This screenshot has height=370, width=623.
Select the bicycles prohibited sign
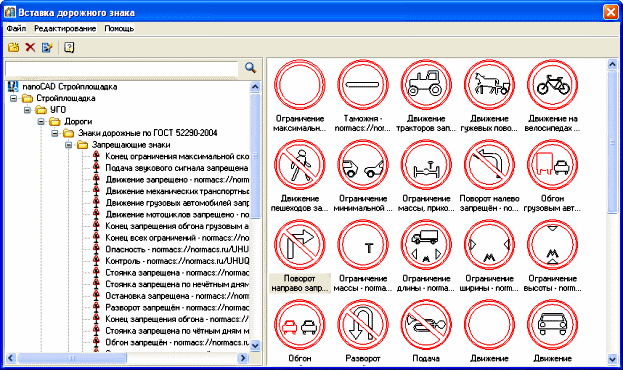[x=552, y=85]
